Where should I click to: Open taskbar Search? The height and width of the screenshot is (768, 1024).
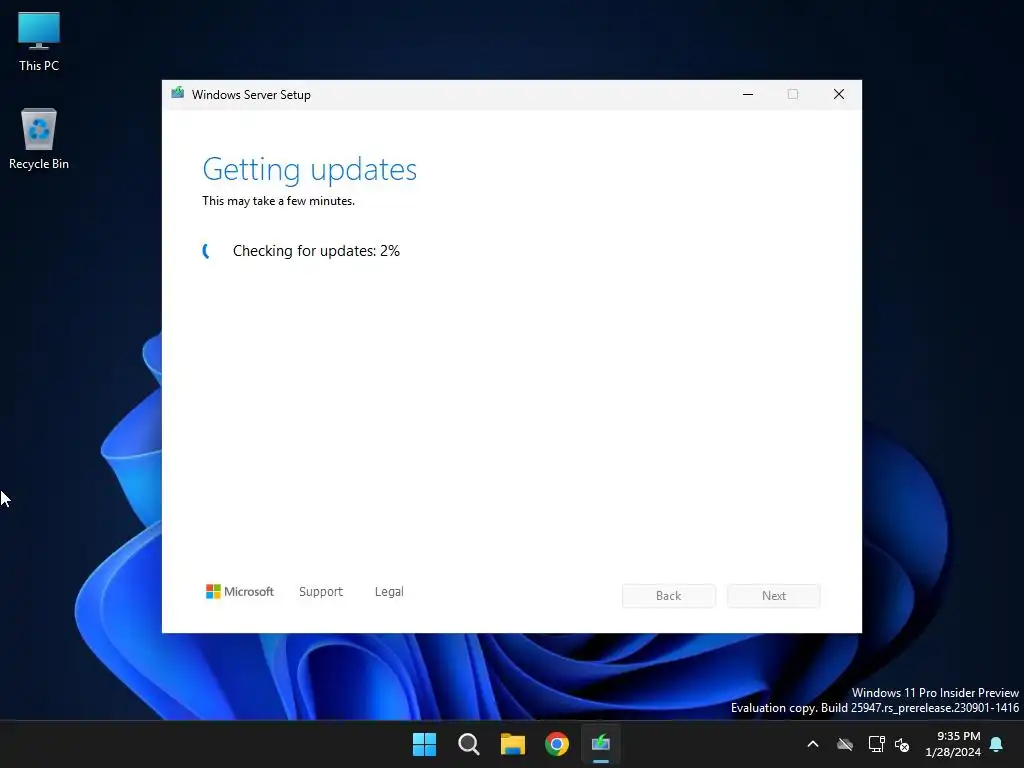tap(469, 744)
